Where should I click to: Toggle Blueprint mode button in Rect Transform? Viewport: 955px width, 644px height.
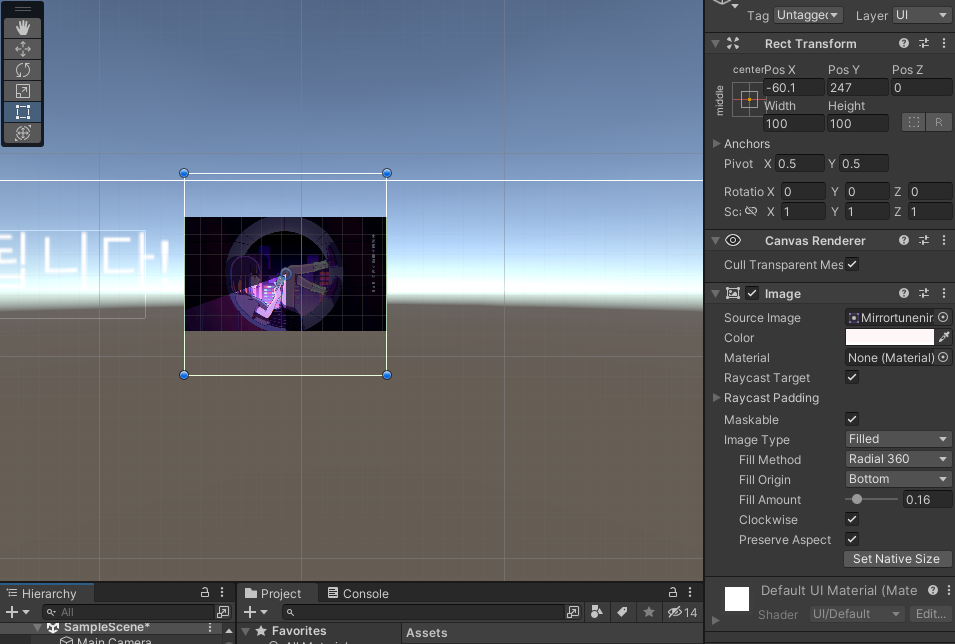(x=914, y=122)
